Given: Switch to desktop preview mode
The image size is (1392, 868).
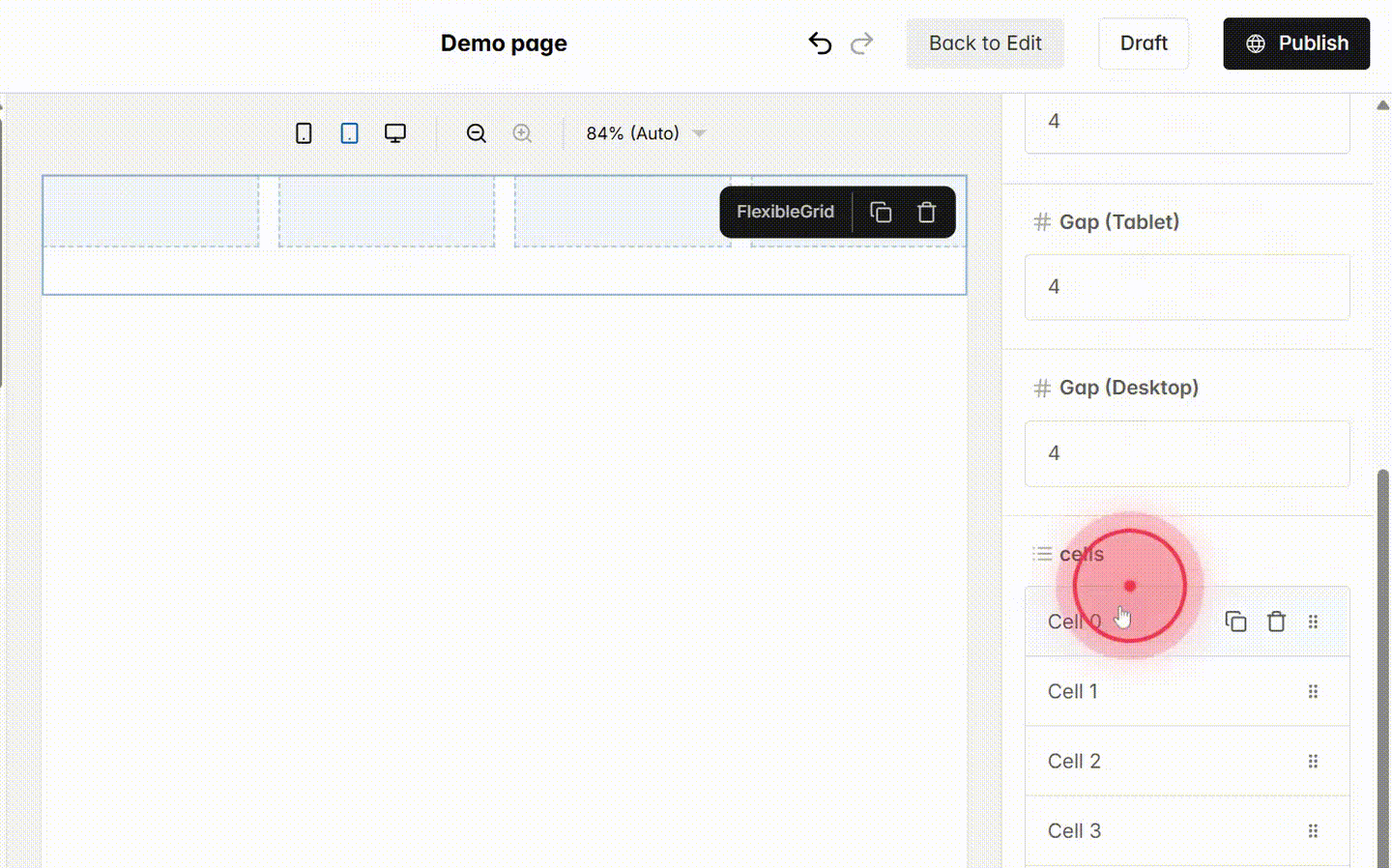Looking at the screenshot, I should [x=395, y=132].
